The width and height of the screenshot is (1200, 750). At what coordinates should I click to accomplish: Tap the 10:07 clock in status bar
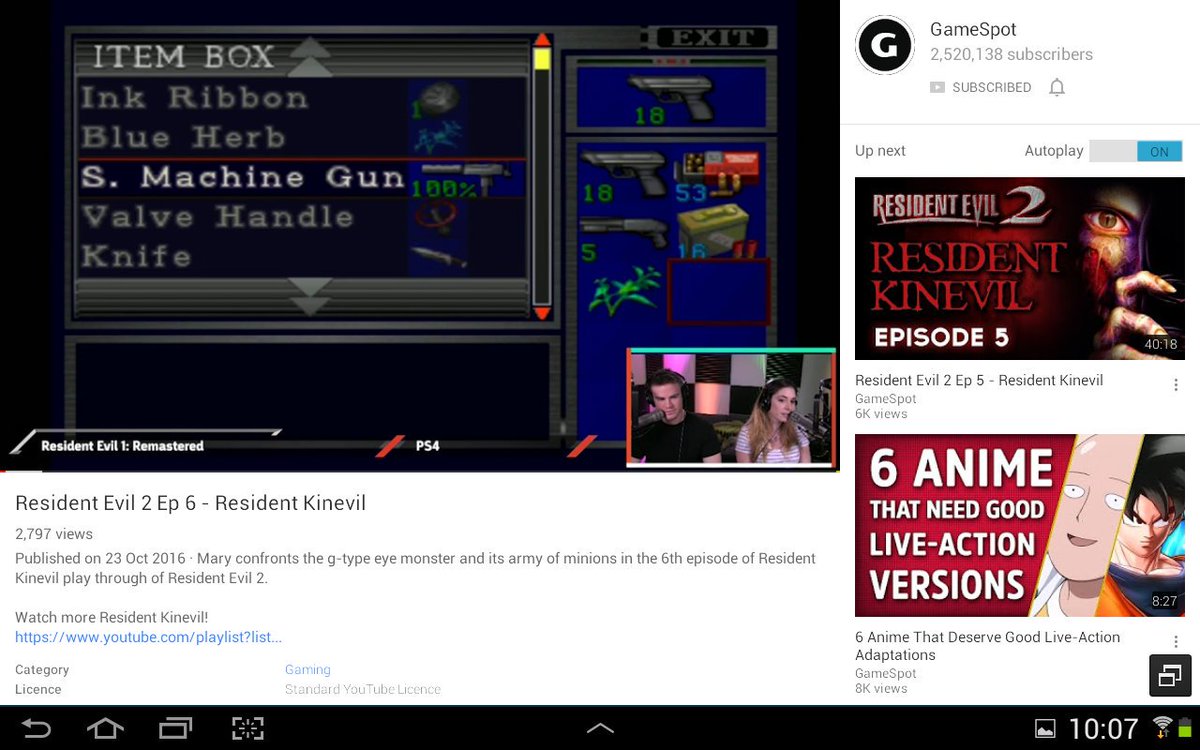point(1104,728)
